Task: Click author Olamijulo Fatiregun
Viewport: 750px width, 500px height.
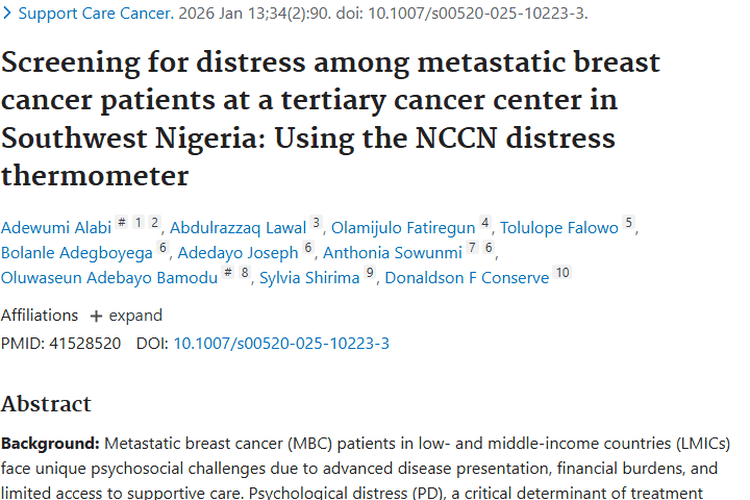Action: coord(403,228)
